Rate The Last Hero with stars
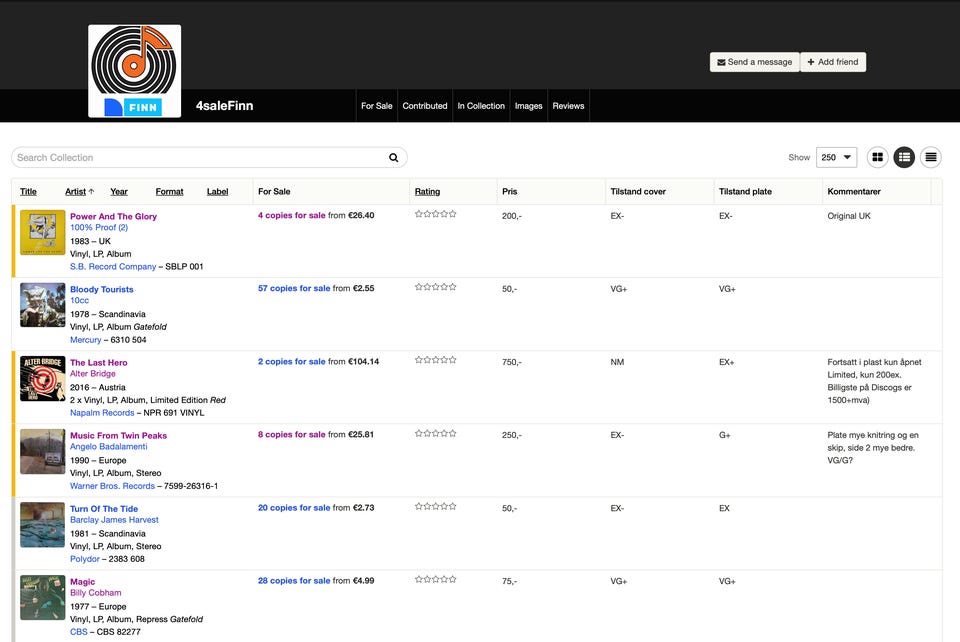This screenshot has width=960, height=642. click(x=435, y=360)
